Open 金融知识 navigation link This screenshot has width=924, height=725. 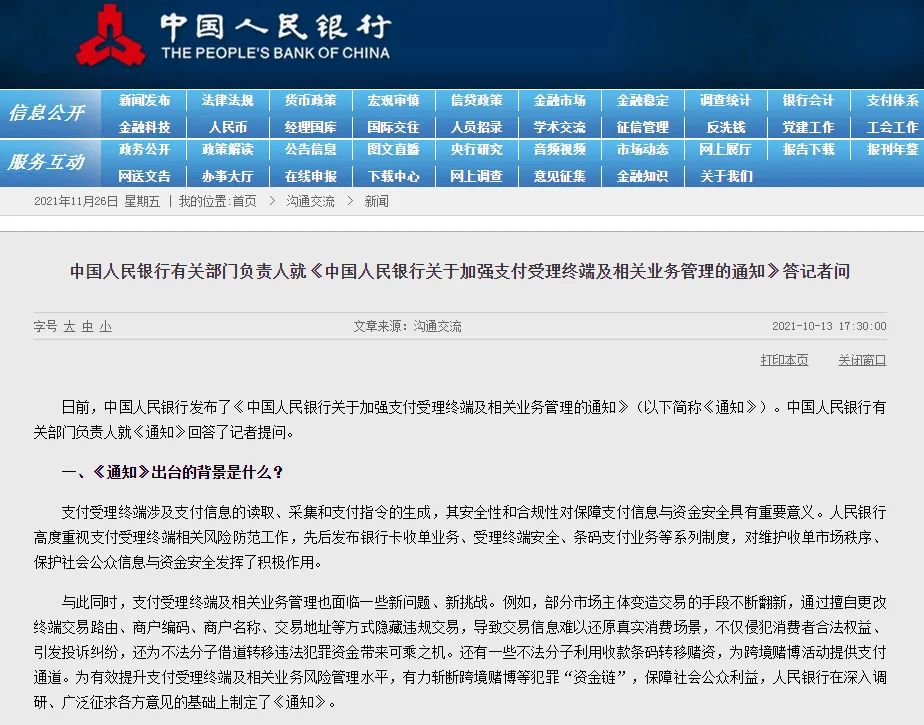click(x=643, y=176)
